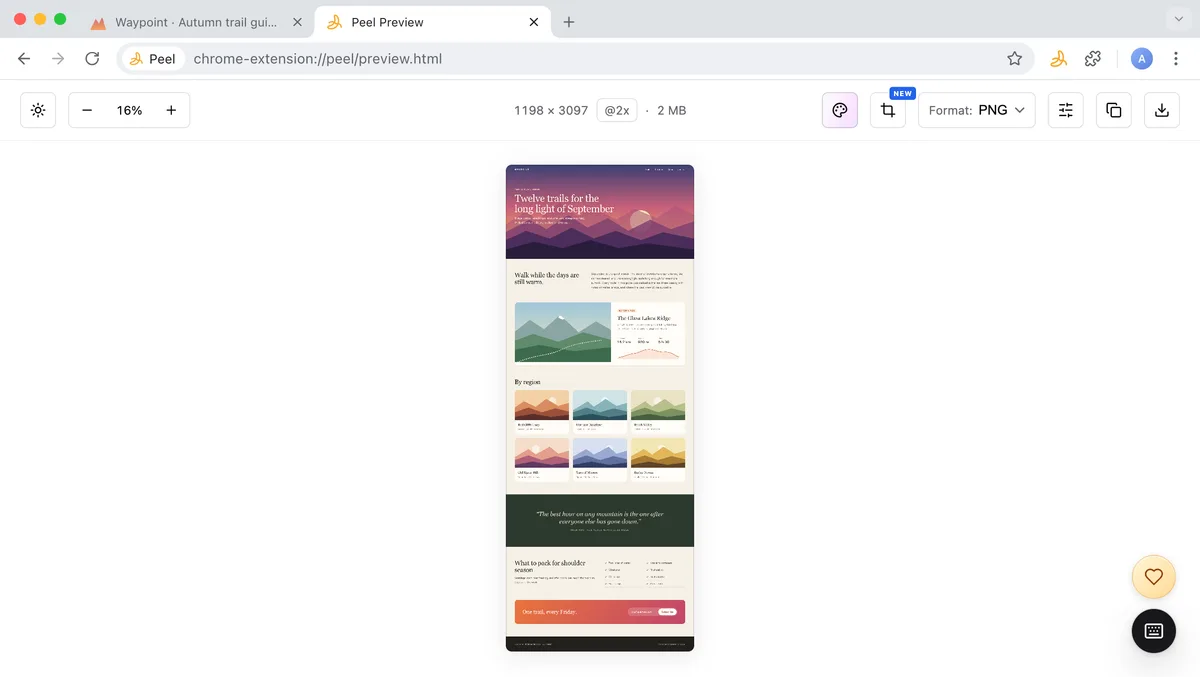This screenshot has width=1200, height=677.
Task: Select the crop tool marked NEW
Action: (x=888, y=110)
